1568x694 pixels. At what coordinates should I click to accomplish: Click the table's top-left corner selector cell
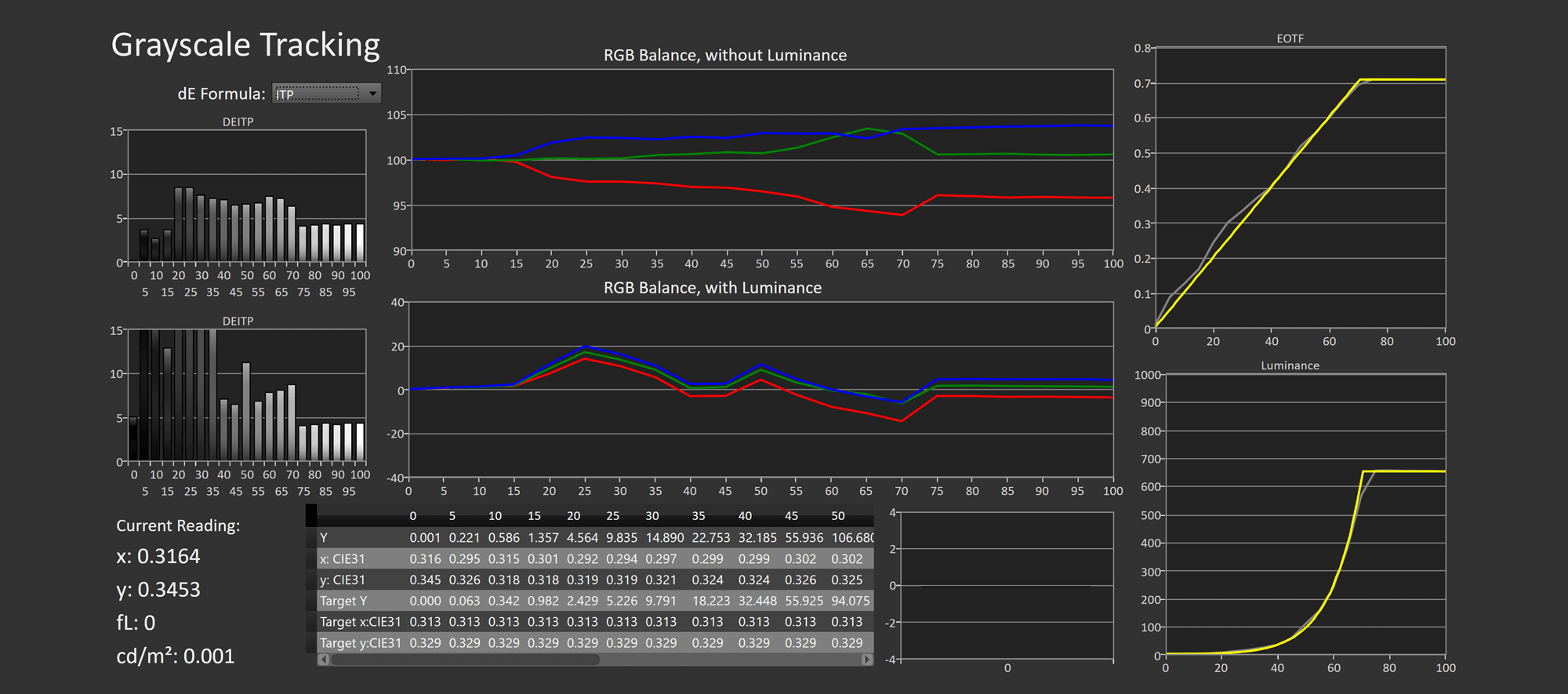click(311, 515)
